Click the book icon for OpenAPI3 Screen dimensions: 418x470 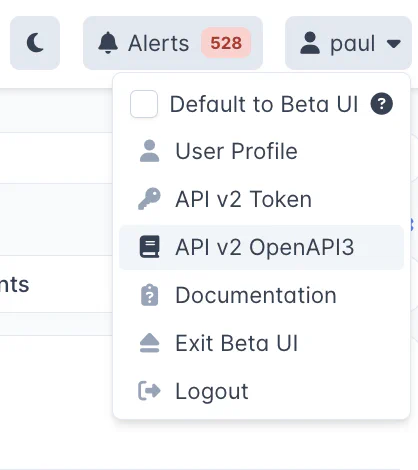[x=149, y=247]
